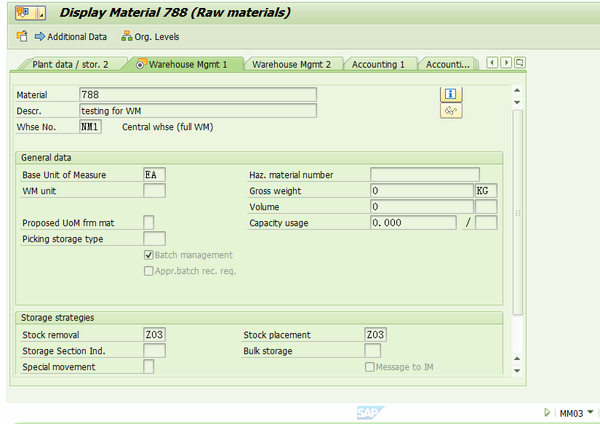This screenshot has width=600, height=424.
Task: Open the tab list selector icon
Action: 520,62
